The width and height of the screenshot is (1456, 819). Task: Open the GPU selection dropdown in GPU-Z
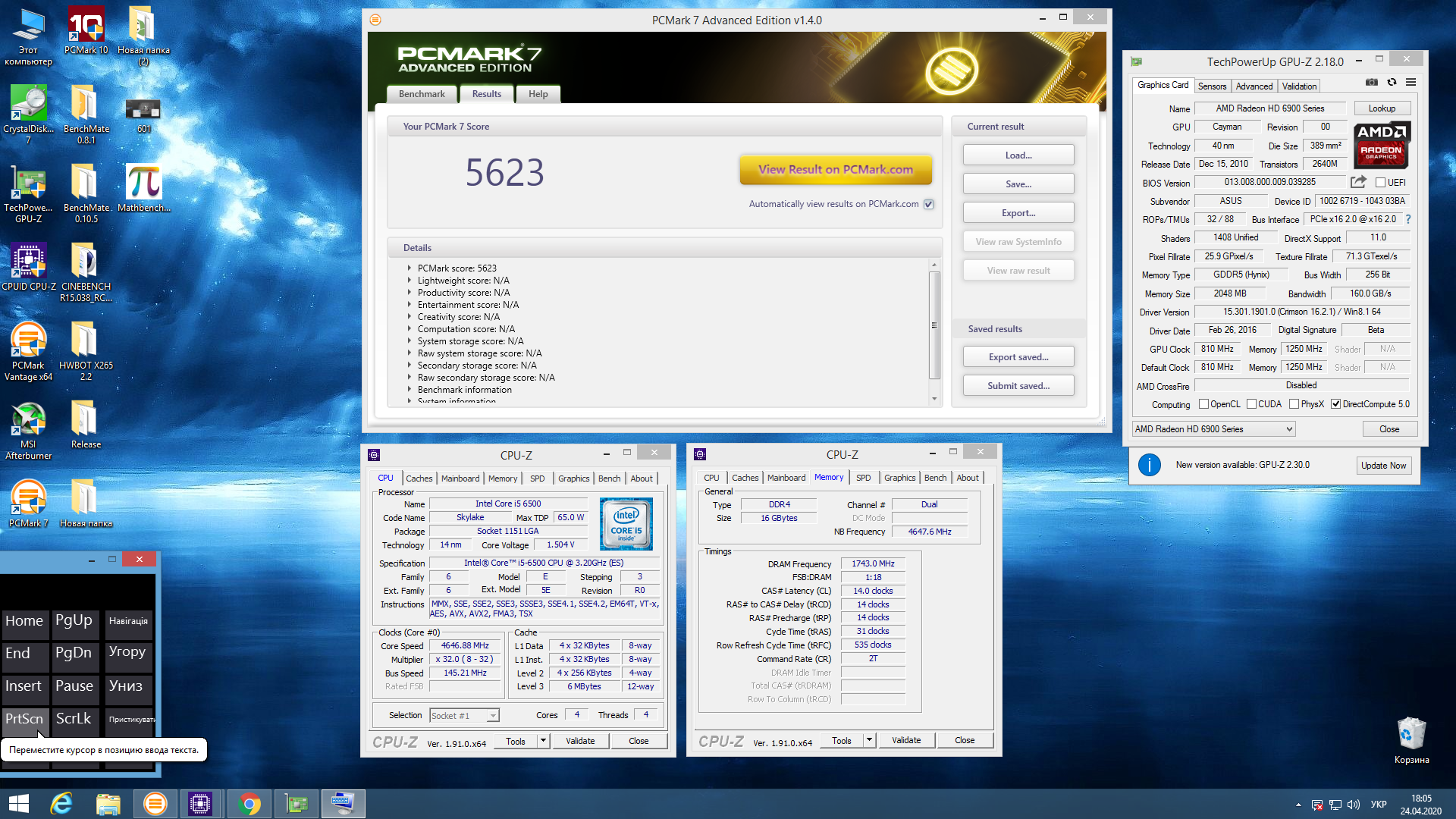click(x=1213, y=429)
